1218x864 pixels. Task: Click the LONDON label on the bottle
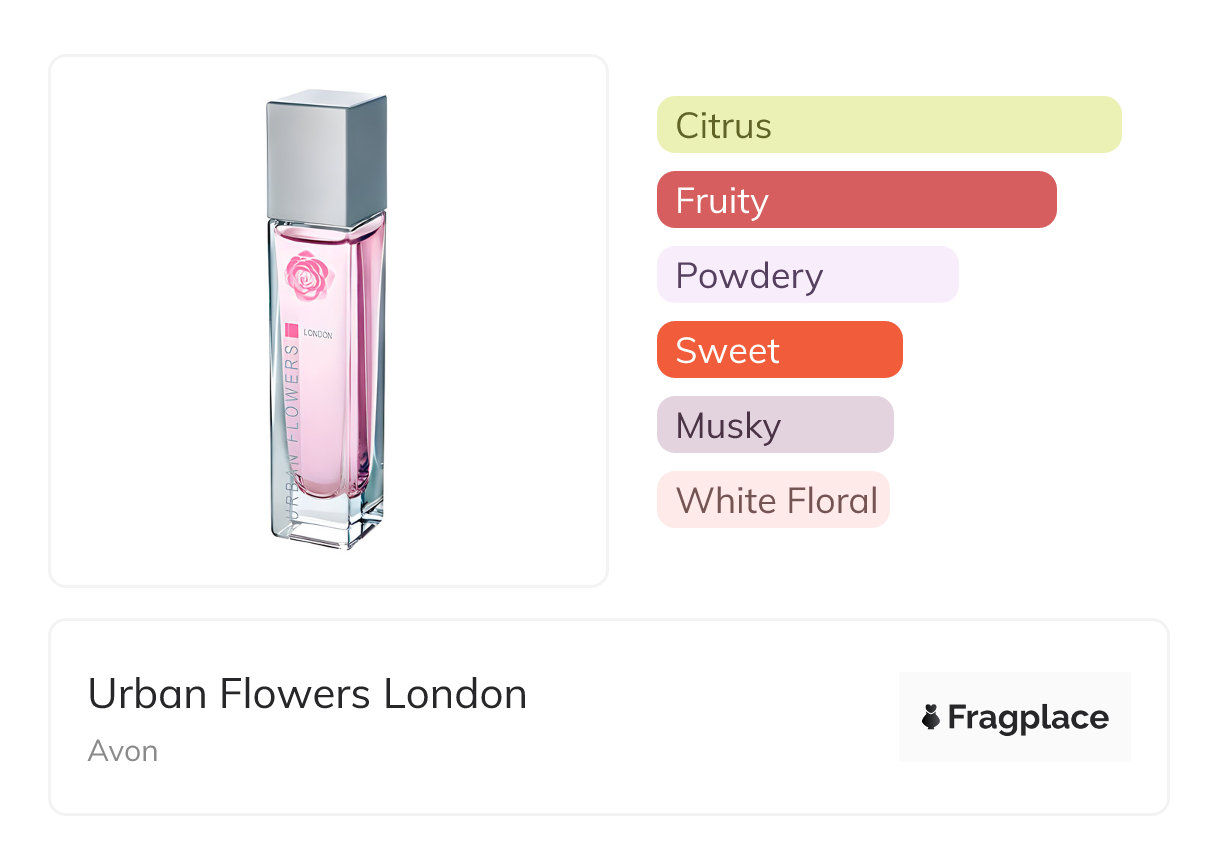pos(318,334)
